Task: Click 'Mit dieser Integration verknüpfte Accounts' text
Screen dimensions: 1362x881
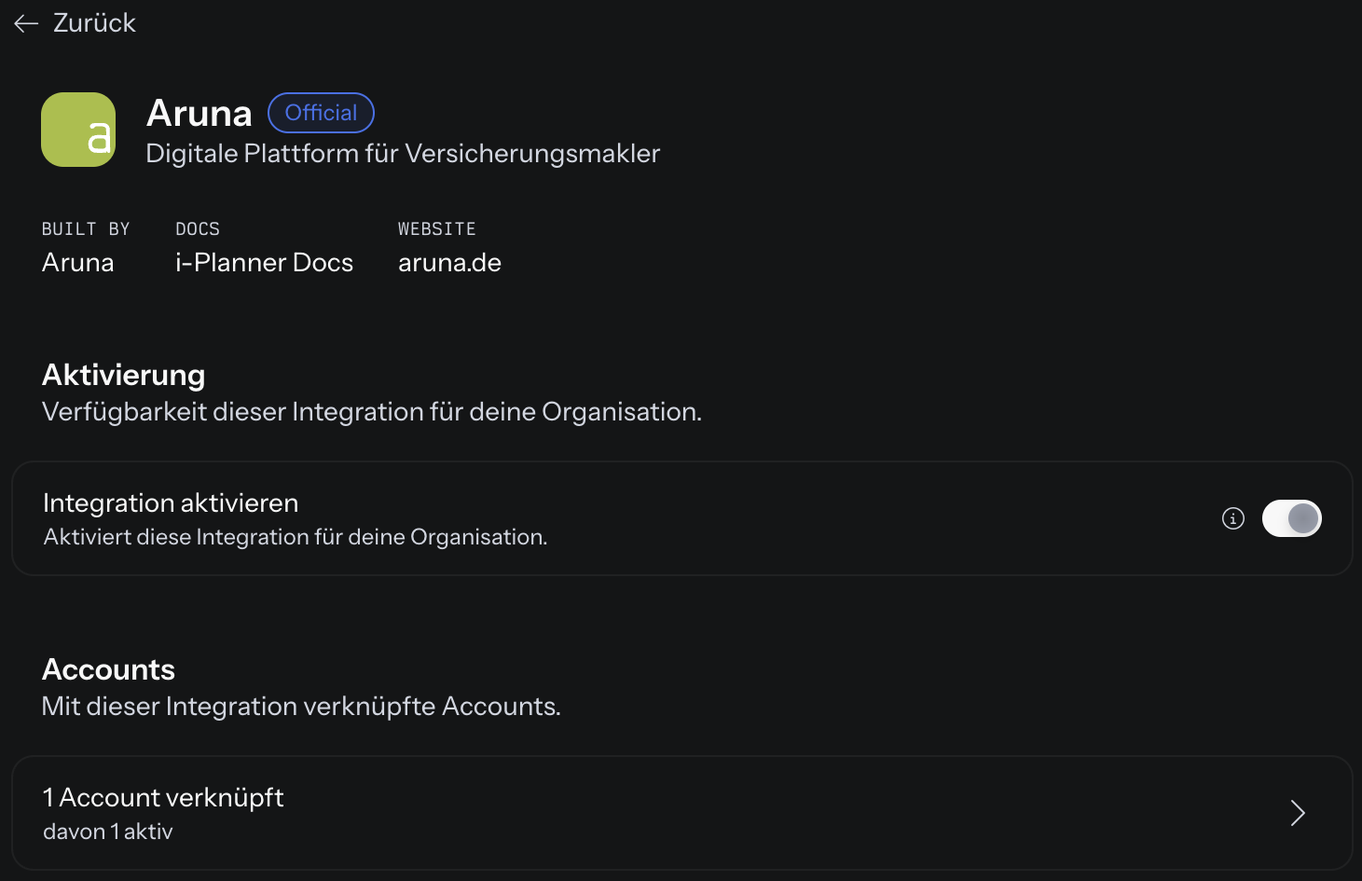Action: pos(301,706)
